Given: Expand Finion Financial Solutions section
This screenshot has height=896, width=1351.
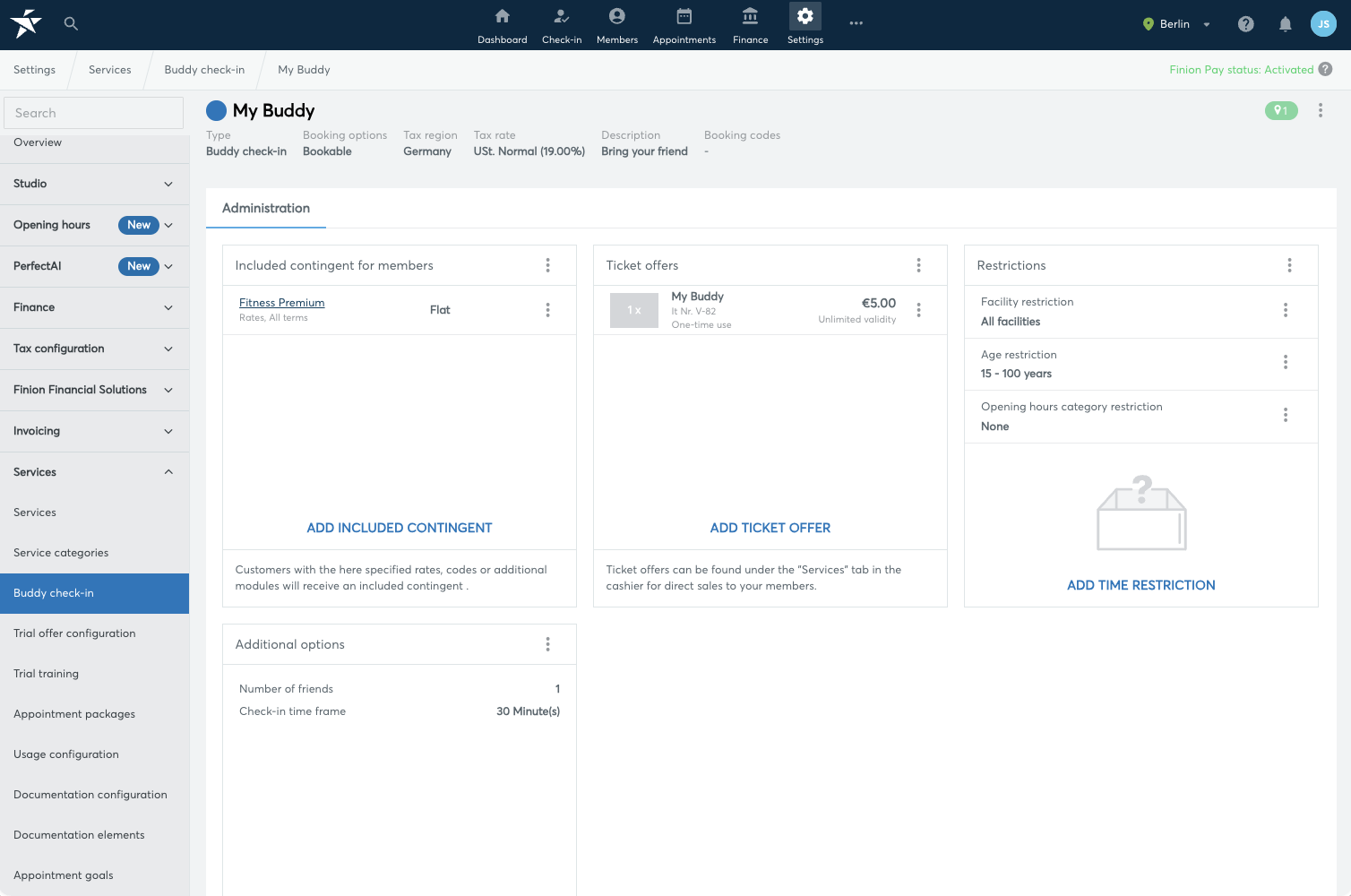Looking at the screenshot, I should pyautogui.click(x=94, y=390).
